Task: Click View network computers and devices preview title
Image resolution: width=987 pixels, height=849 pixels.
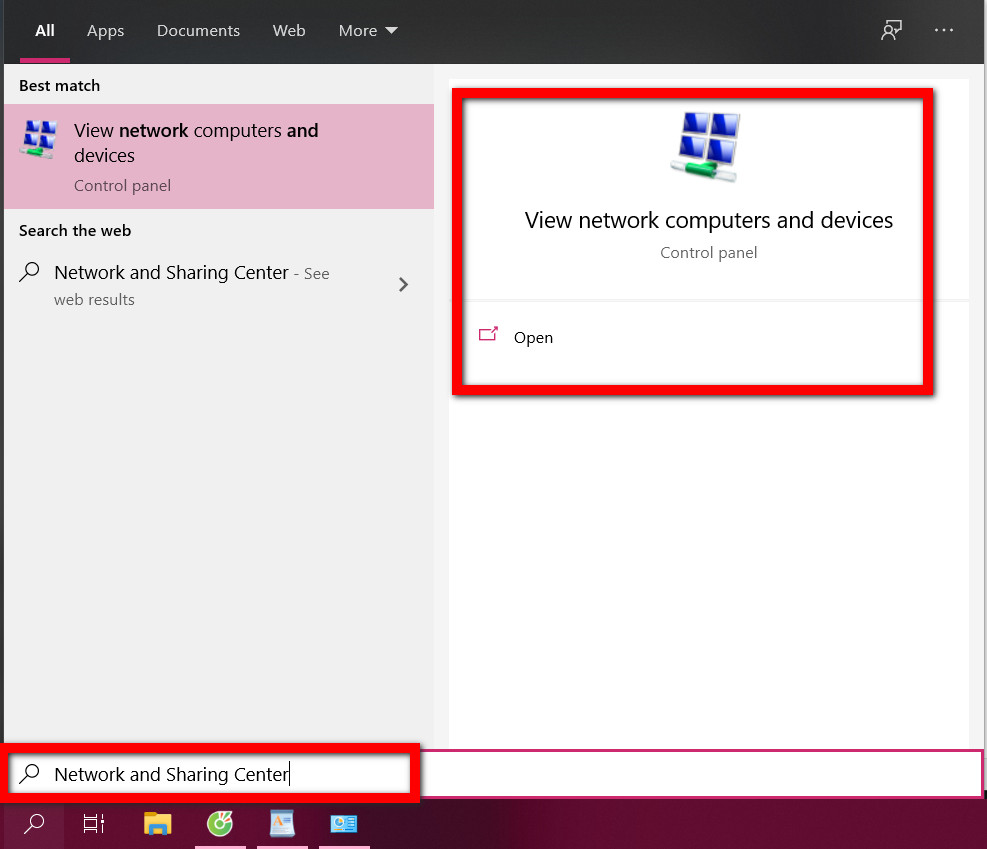Action: pos(709,220)
